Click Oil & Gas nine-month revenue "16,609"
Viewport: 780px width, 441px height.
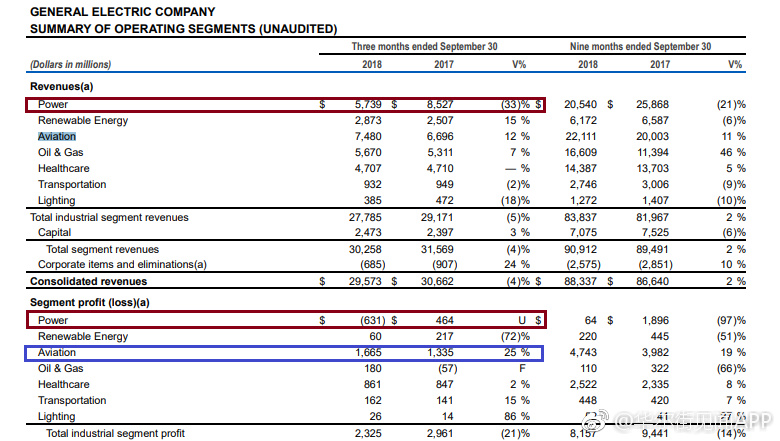581,152
